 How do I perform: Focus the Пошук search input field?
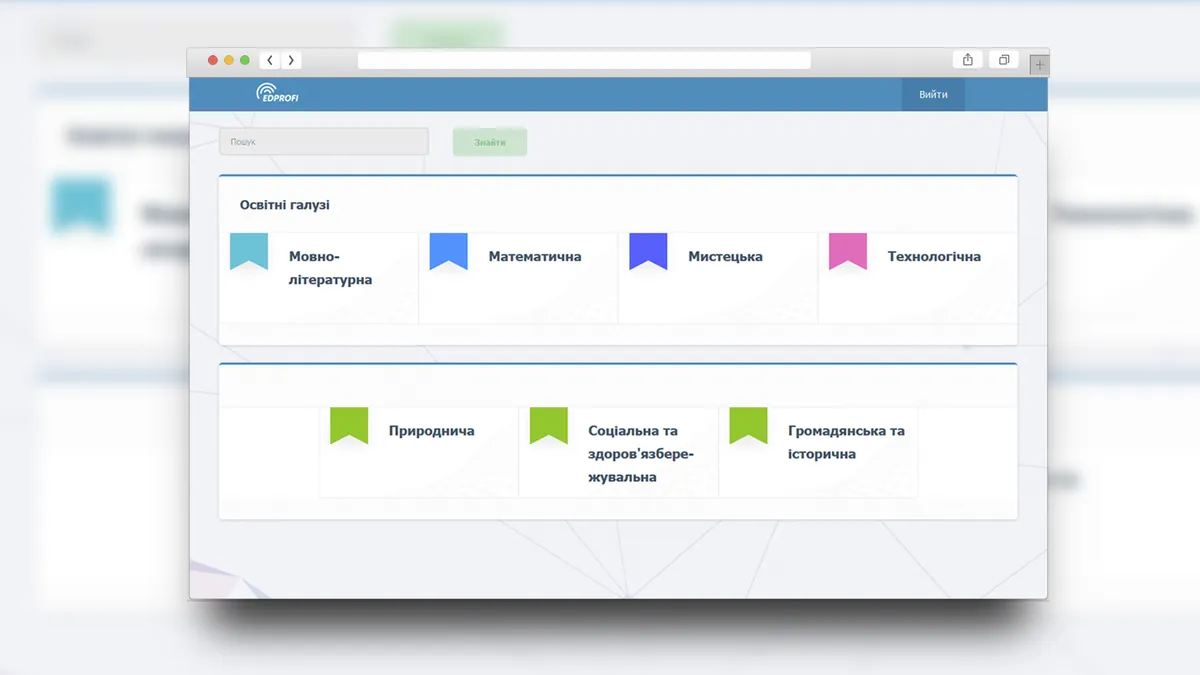324,142
